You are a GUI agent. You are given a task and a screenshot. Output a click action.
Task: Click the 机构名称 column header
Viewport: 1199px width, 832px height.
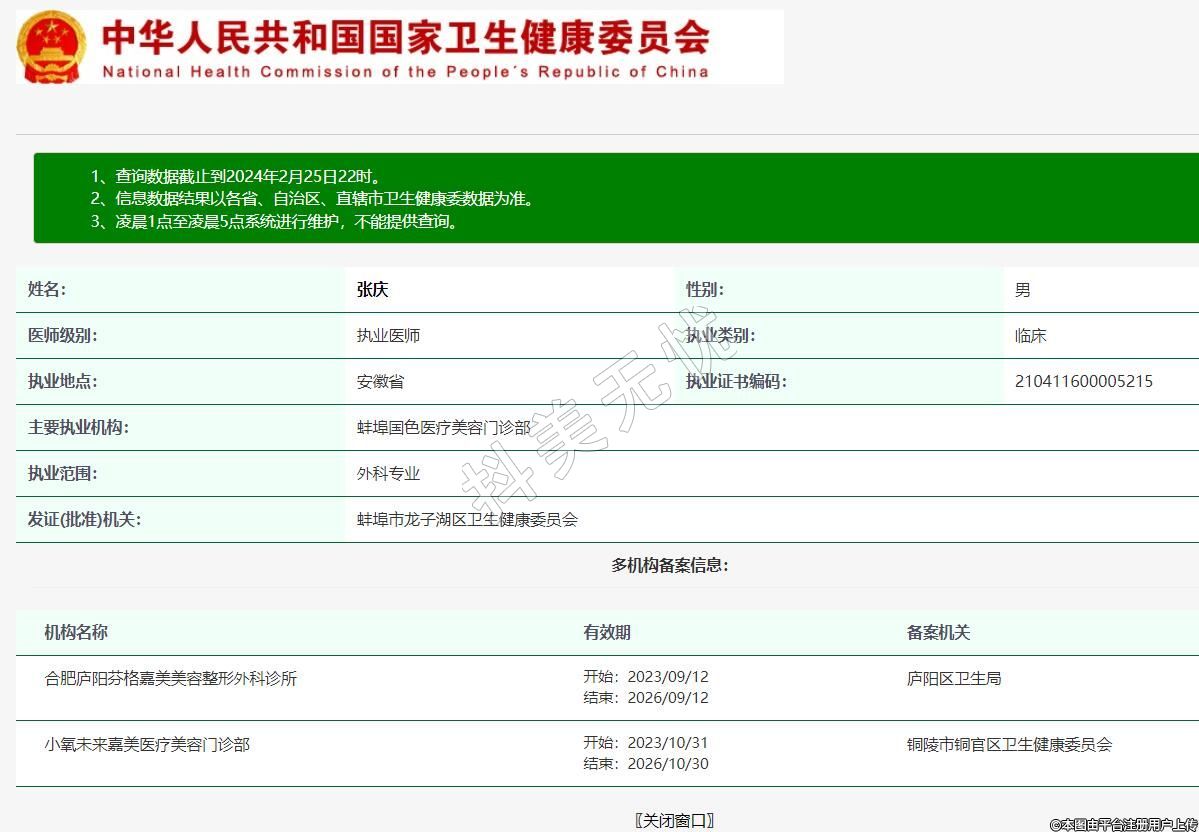(76, 632)
